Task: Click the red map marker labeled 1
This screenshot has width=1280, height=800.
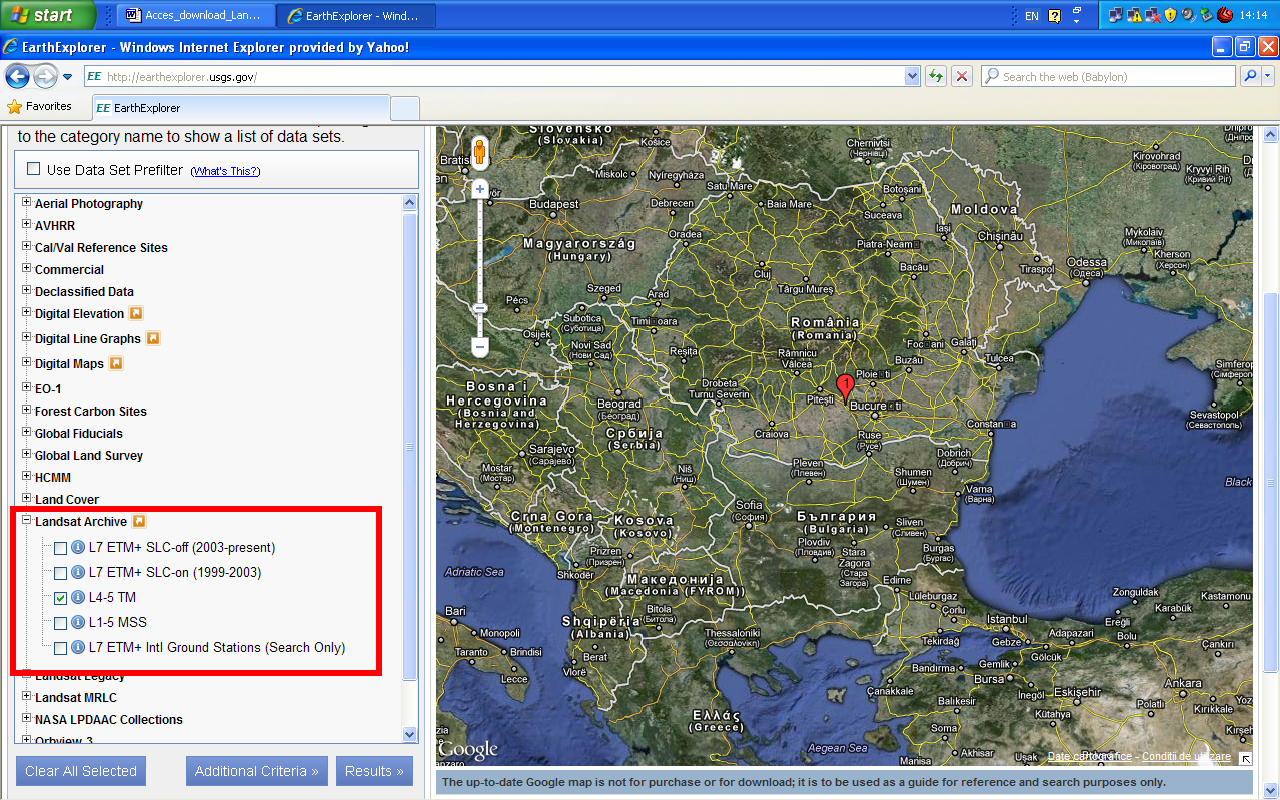Action: tap(845, 388)
